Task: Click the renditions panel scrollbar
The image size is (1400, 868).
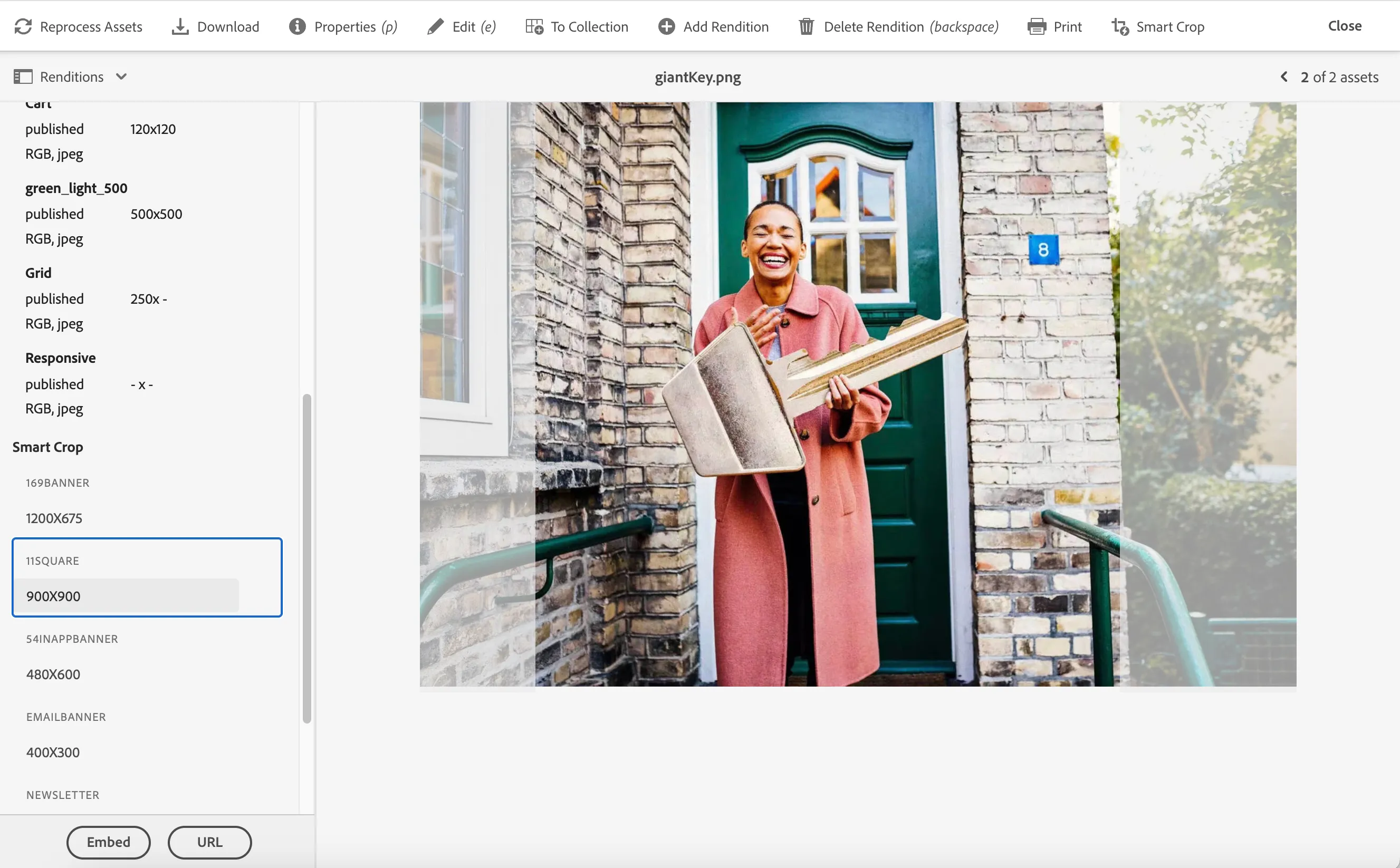Action: tap(306, 558)
